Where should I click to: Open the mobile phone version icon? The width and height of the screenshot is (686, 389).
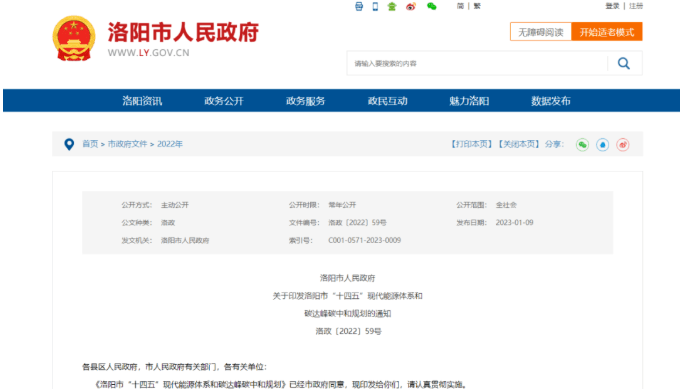point(375,6)
